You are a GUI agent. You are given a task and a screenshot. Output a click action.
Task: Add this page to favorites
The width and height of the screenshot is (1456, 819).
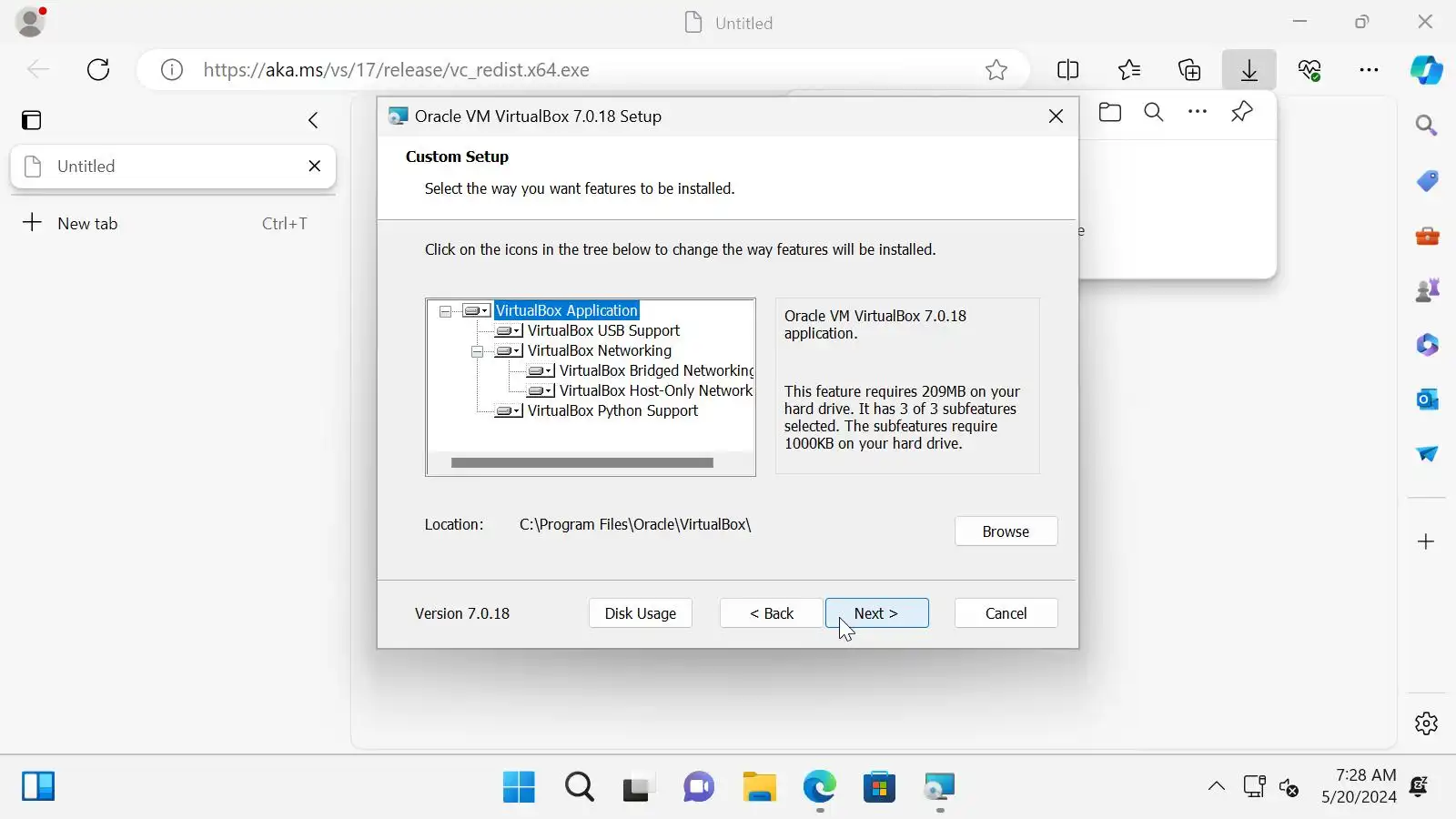[996, 70]
